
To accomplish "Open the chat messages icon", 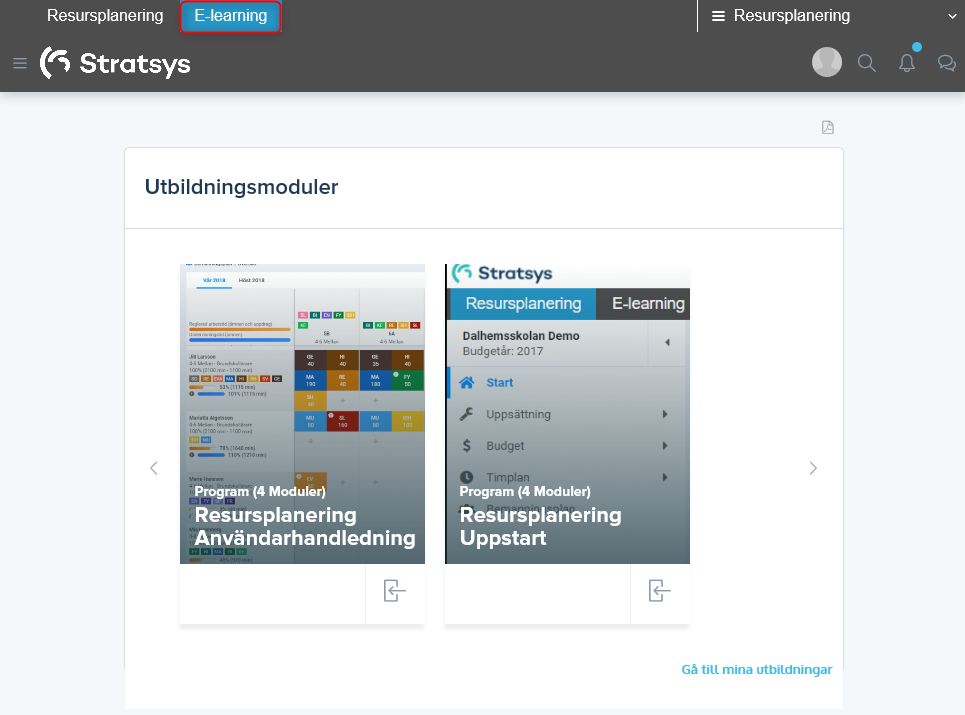I will click(x=947, y=63).
